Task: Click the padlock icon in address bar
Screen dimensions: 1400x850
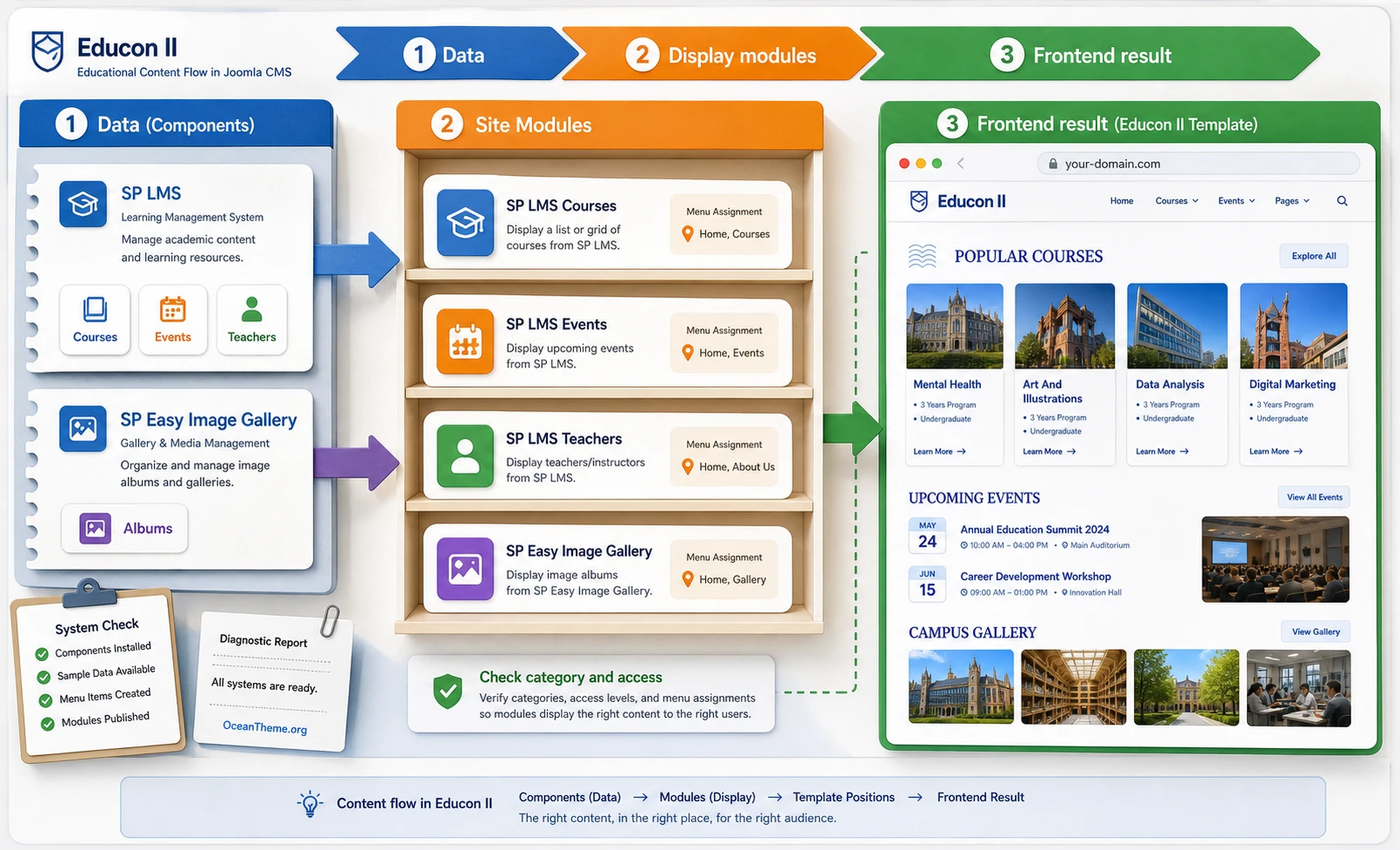Action: 1053,164
